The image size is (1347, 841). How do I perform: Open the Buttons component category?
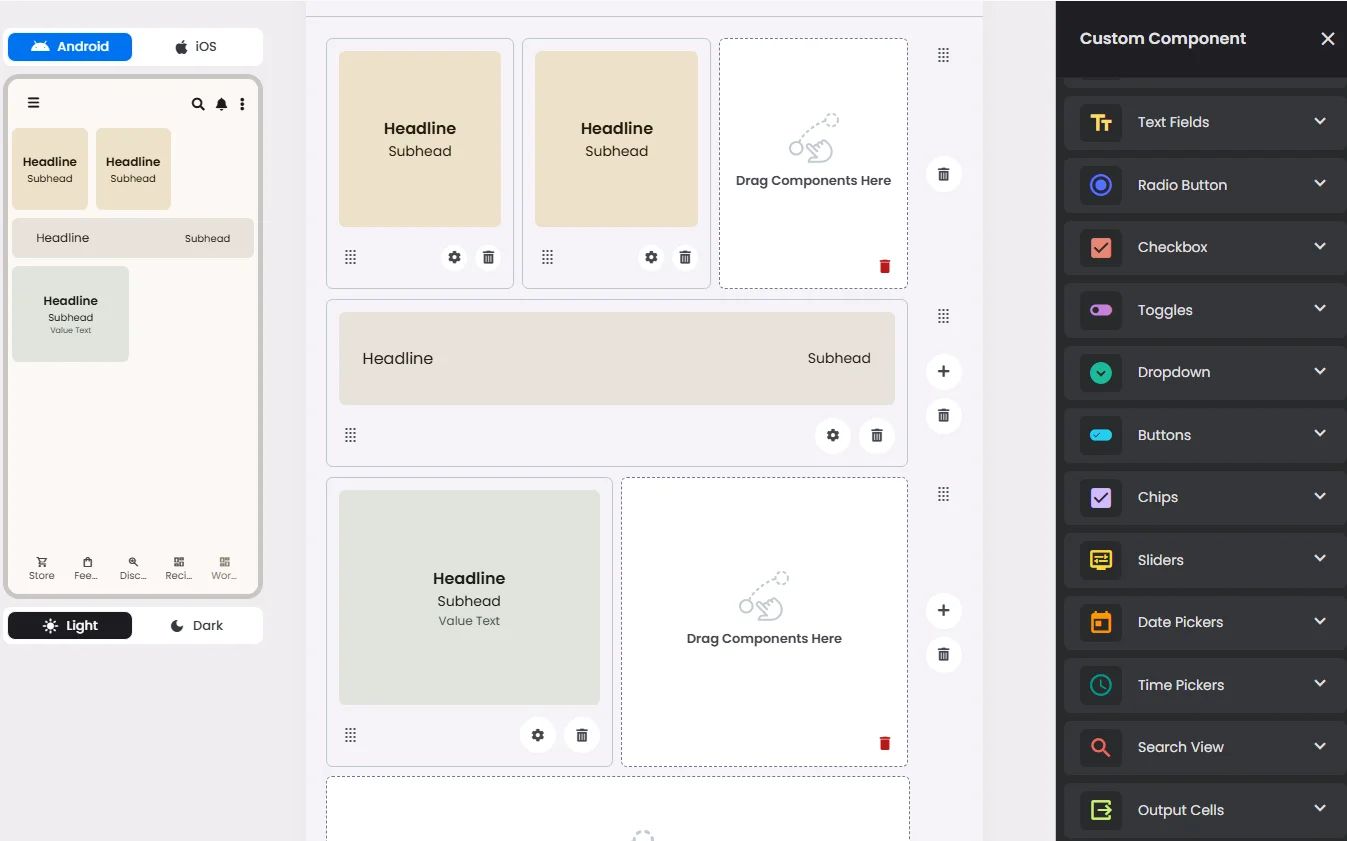click(x=1204, y=435)
